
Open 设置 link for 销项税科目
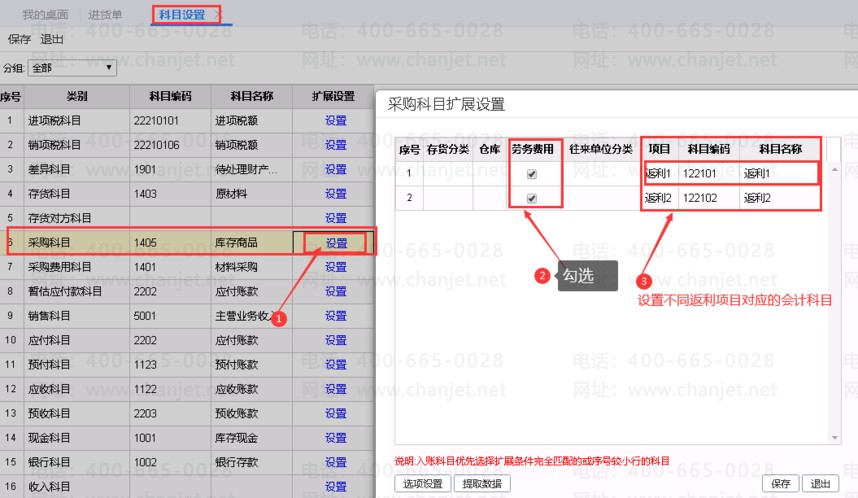[x=335, y=145]
